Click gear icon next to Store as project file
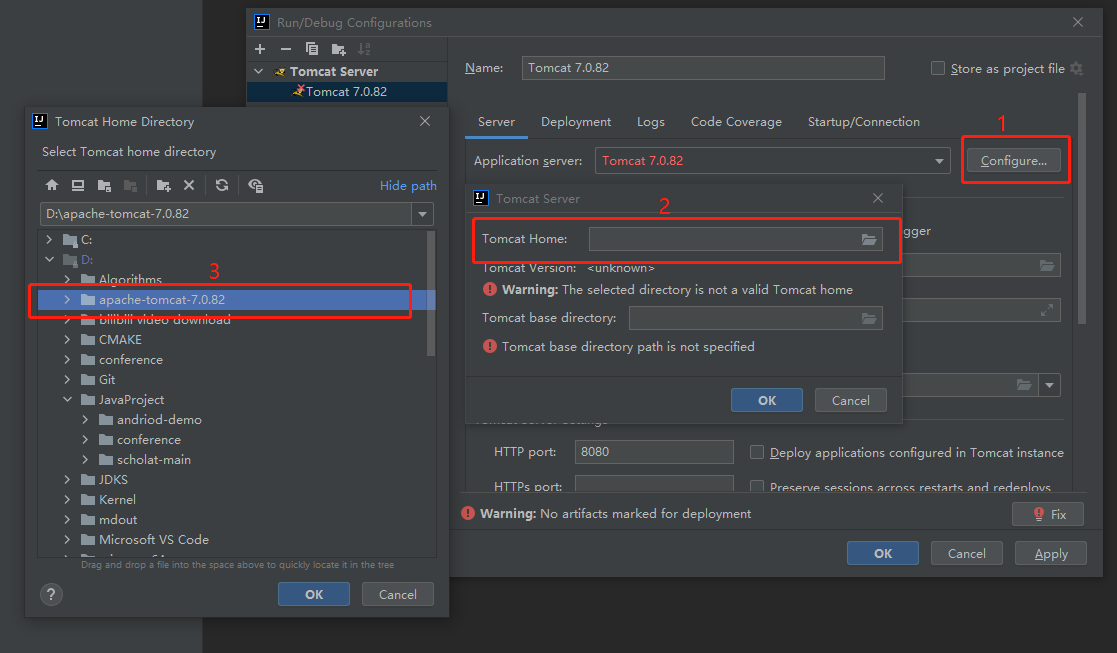The image size is (1117, 653). tap(1076, 68)
